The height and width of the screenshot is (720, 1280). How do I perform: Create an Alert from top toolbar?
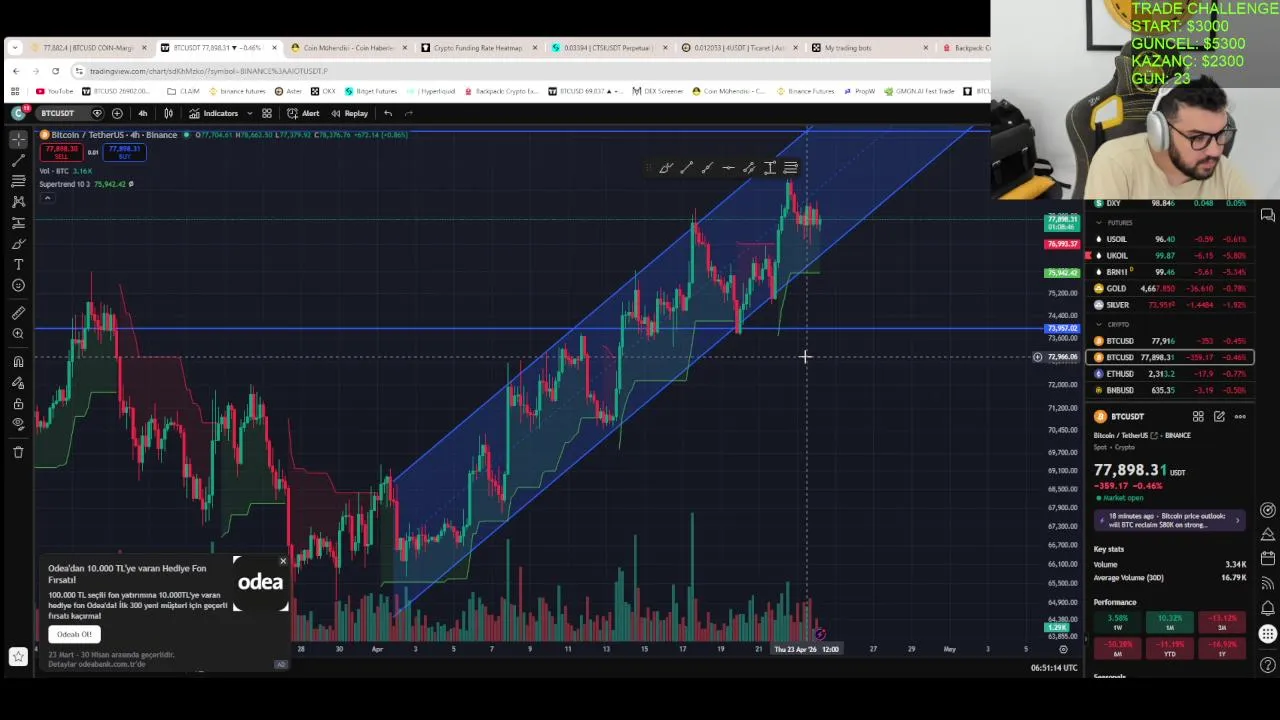[304, 113]
